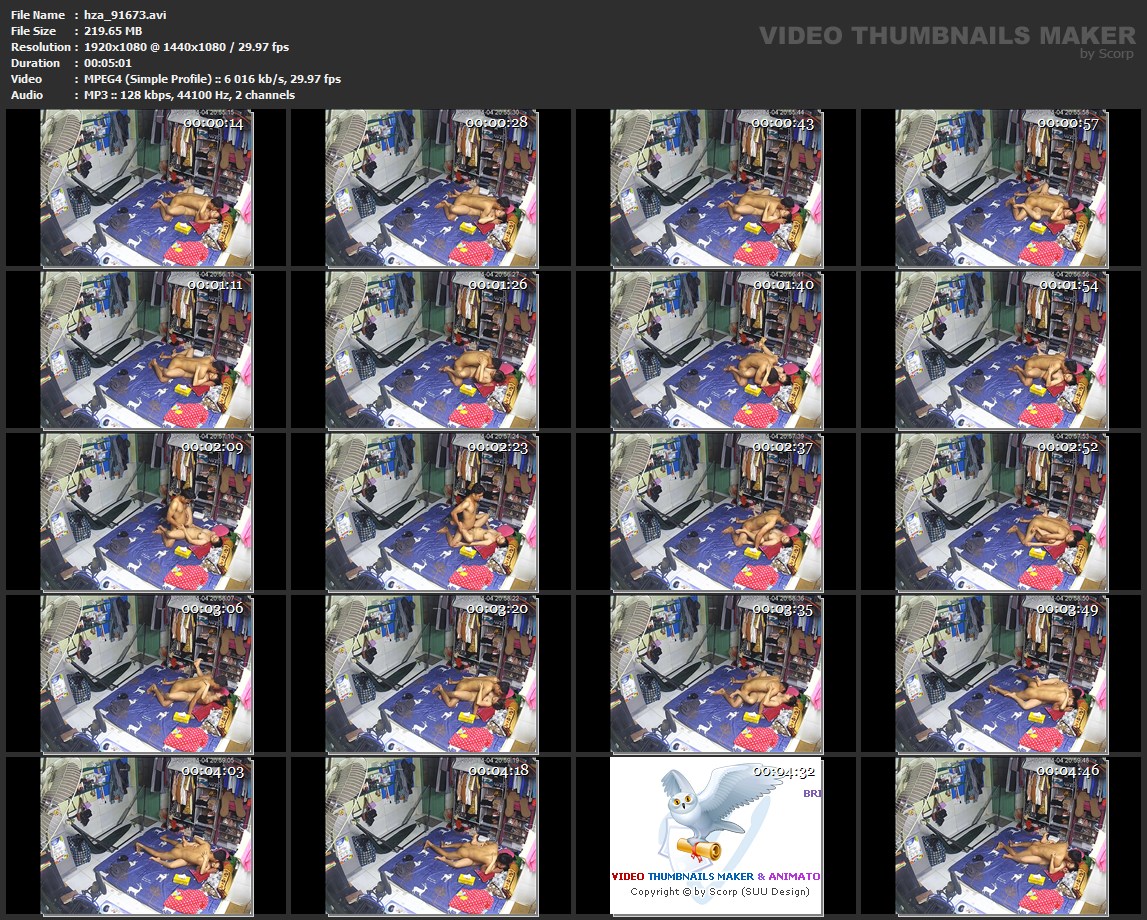The image size is (1147, 920).
Task: Pick the frame stamped 00:03:49
Action: 1001,674
